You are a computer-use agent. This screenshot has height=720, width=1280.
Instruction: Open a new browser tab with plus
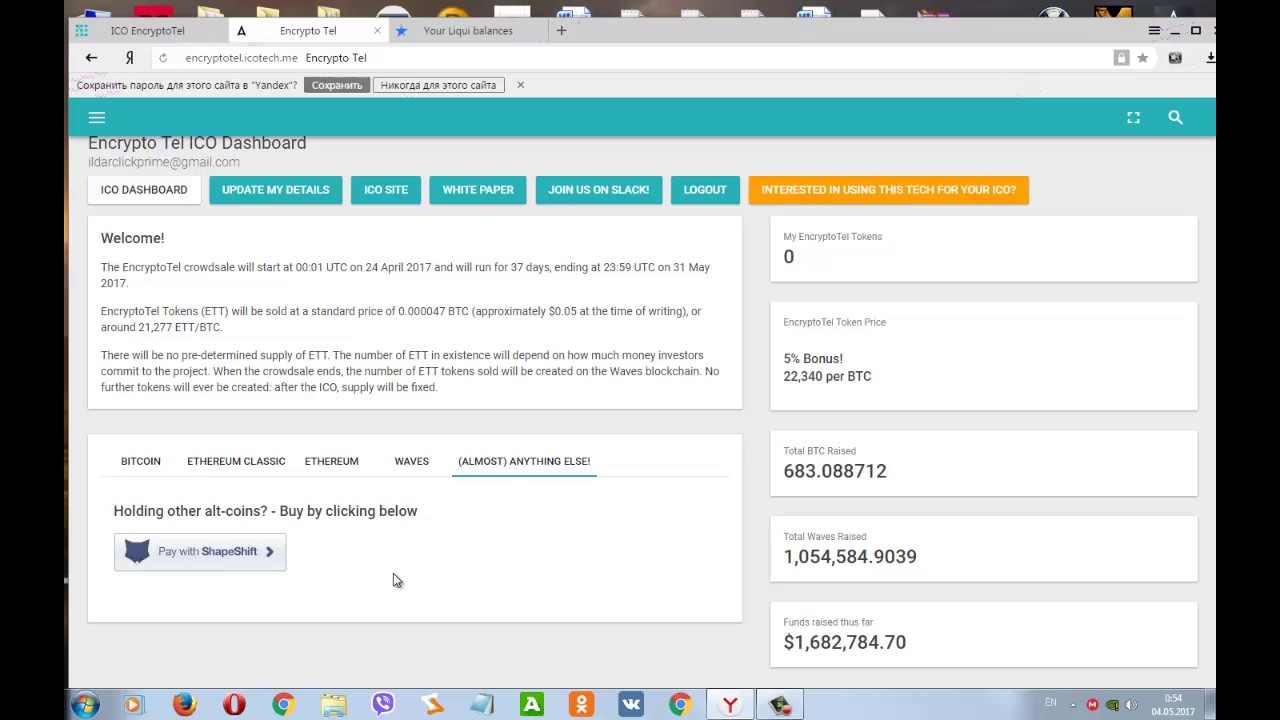click(561, 31)
